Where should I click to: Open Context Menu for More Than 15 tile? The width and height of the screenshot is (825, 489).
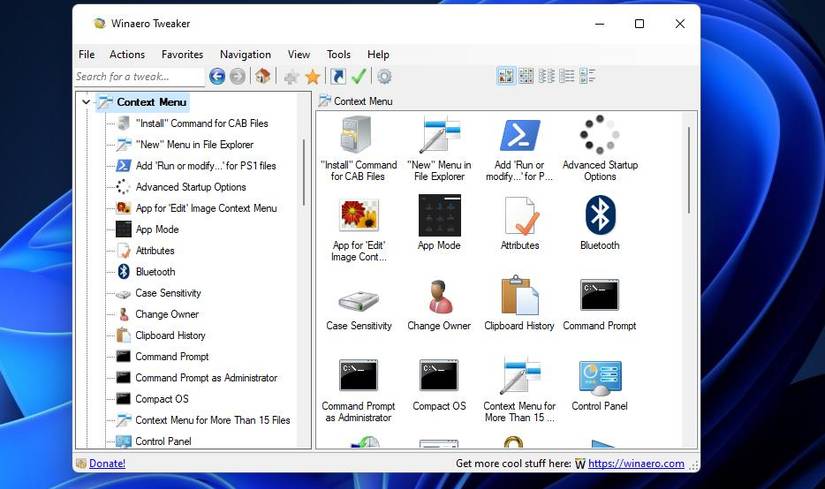(519, 390)
